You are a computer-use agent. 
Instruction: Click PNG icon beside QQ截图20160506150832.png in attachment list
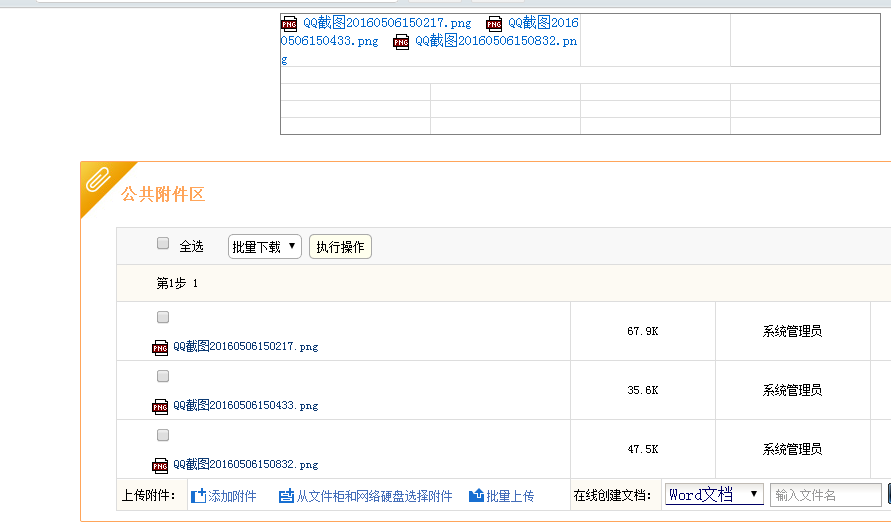tap(160, 465)
